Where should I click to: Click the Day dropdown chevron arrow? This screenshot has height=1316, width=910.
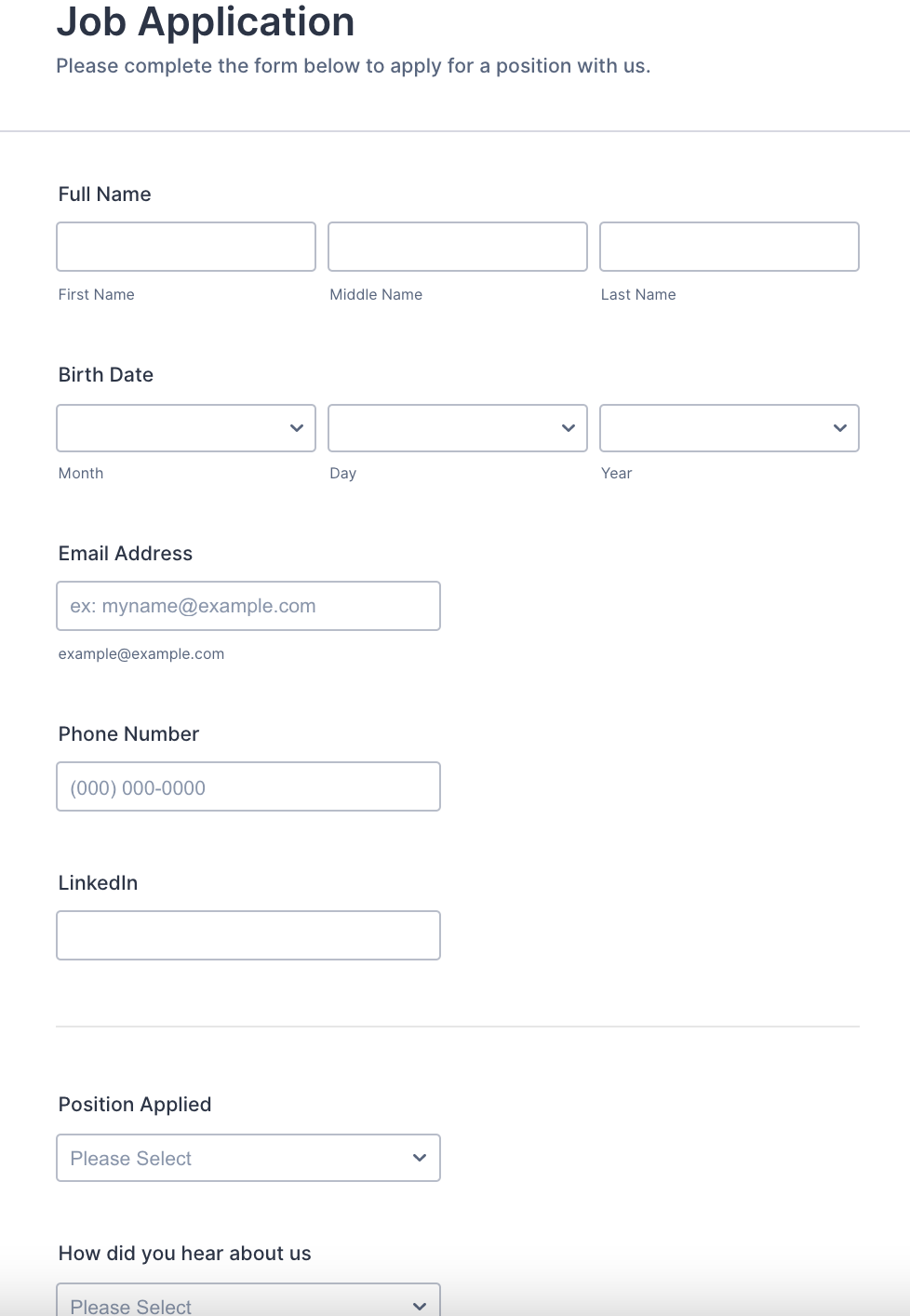tap(569, 428)
